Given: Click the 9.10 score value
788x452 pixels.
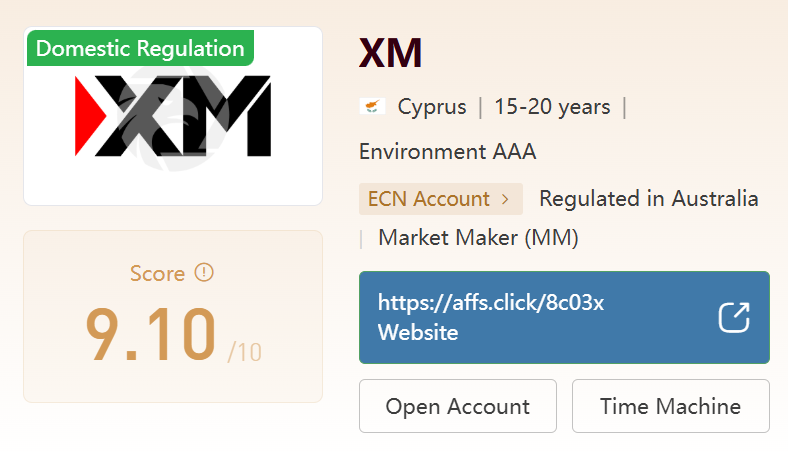Looking at the screenshot, I should (150, 337).
